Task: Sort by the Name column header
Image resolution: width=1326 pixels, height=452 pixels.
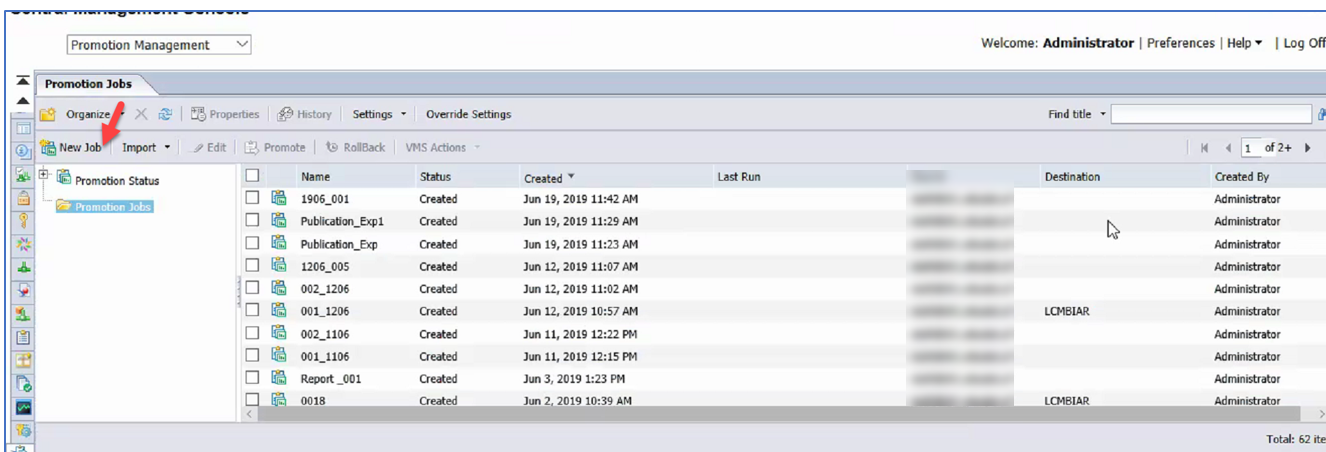Action: [x=315, y=177]
